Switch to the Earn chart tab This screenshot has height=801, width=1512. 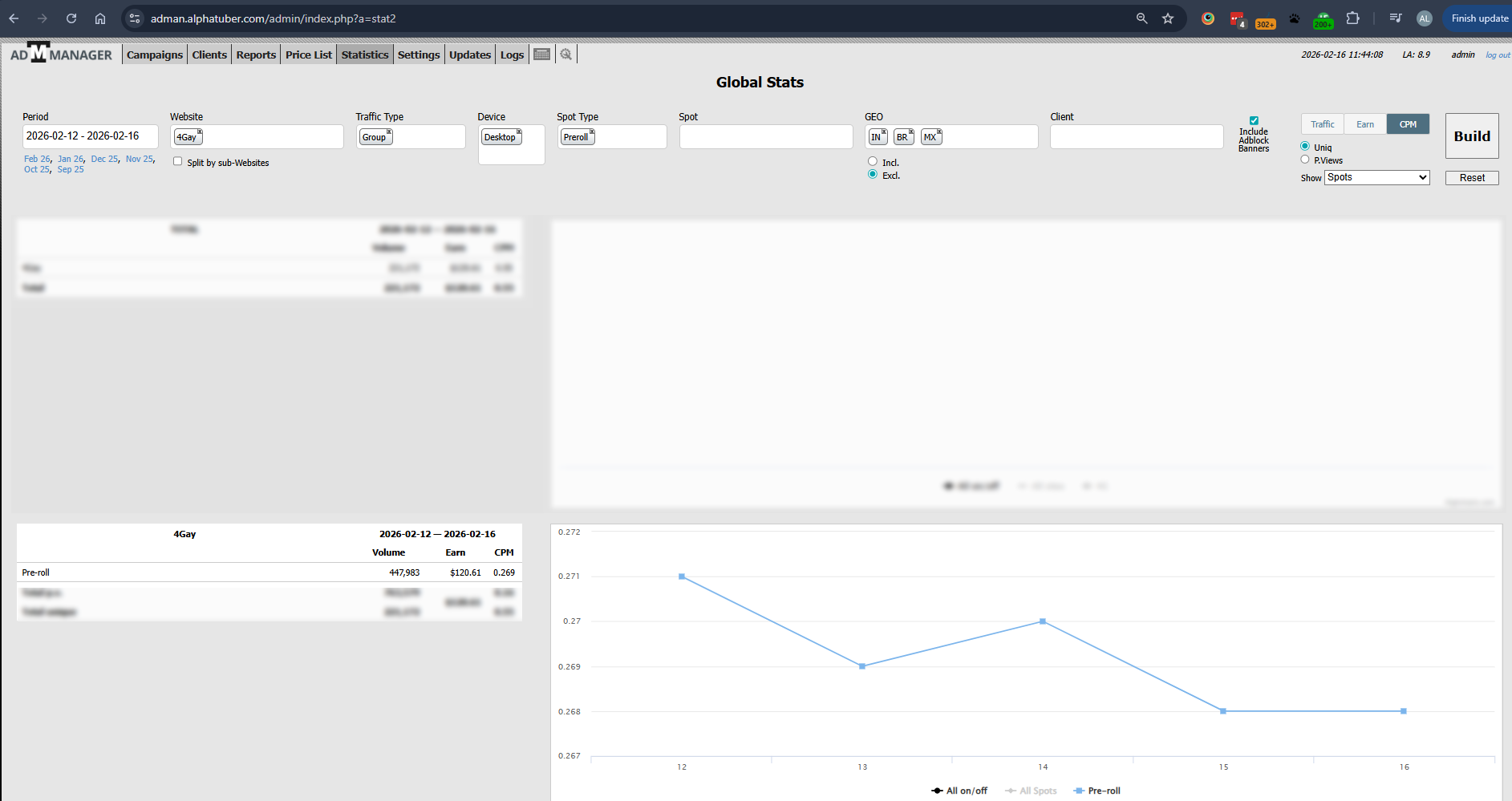pos(1365,124)
